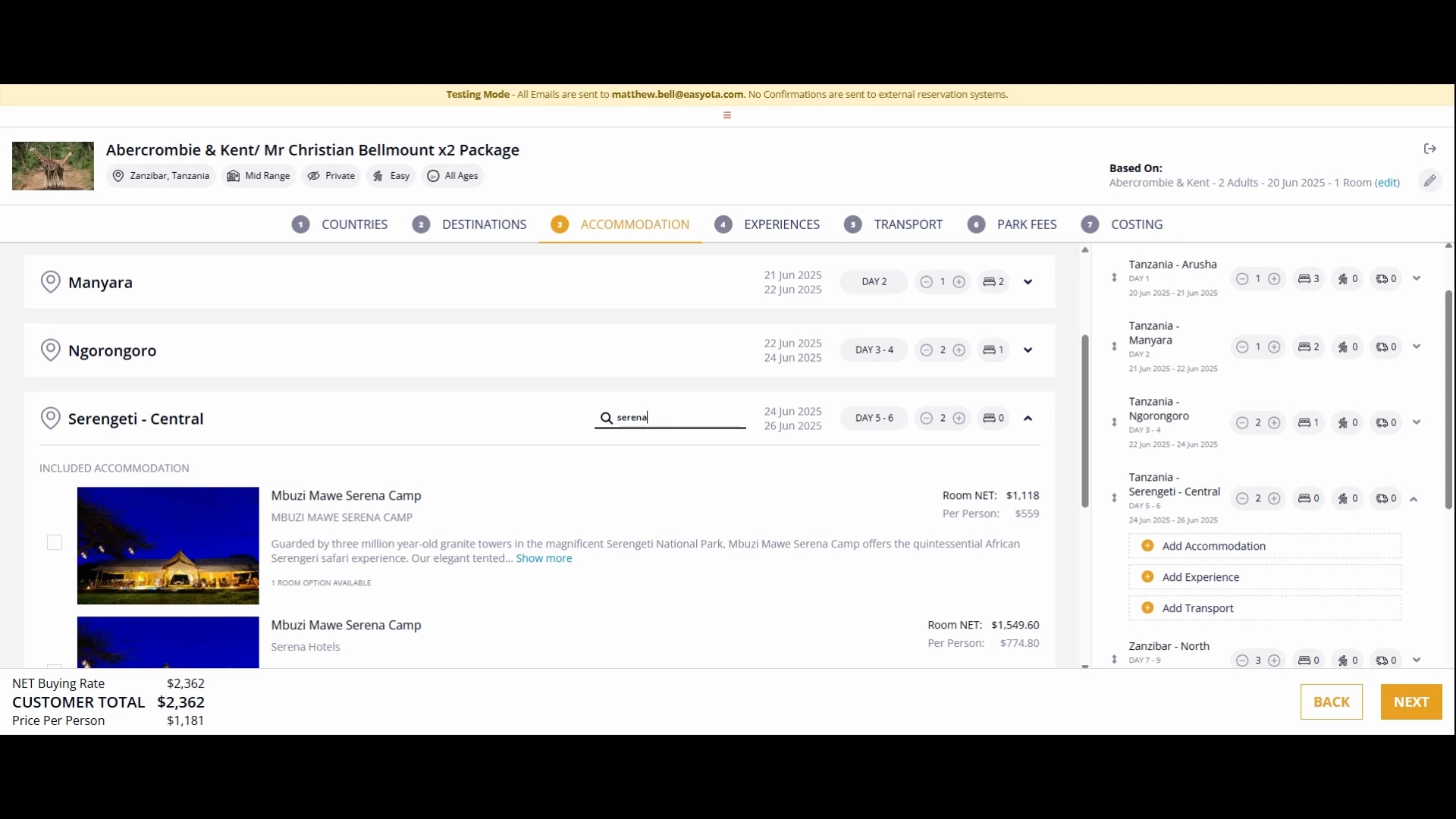Viewport: 1456px width, 819px height.
Task: Click the pencil edit icon beside Based On
Action: 1429,180
